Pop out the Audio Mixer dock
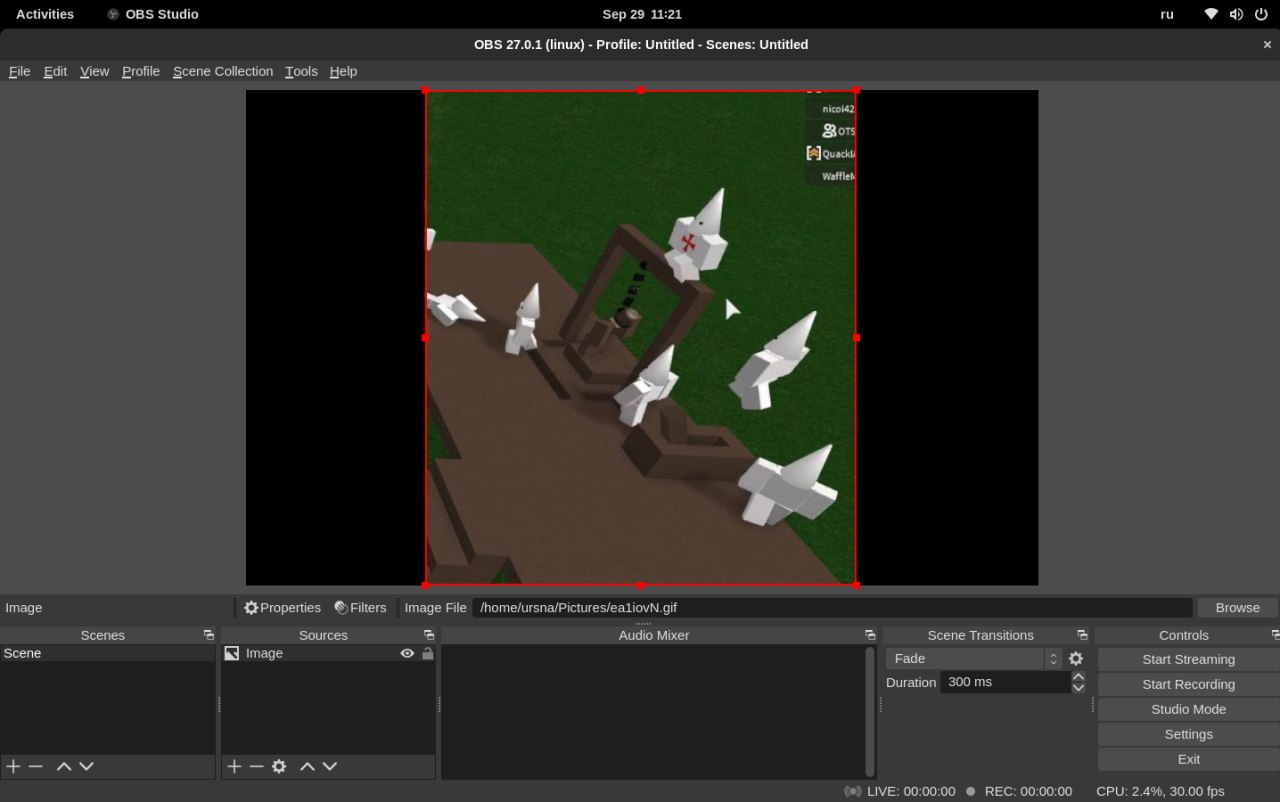 pos(870,635)
